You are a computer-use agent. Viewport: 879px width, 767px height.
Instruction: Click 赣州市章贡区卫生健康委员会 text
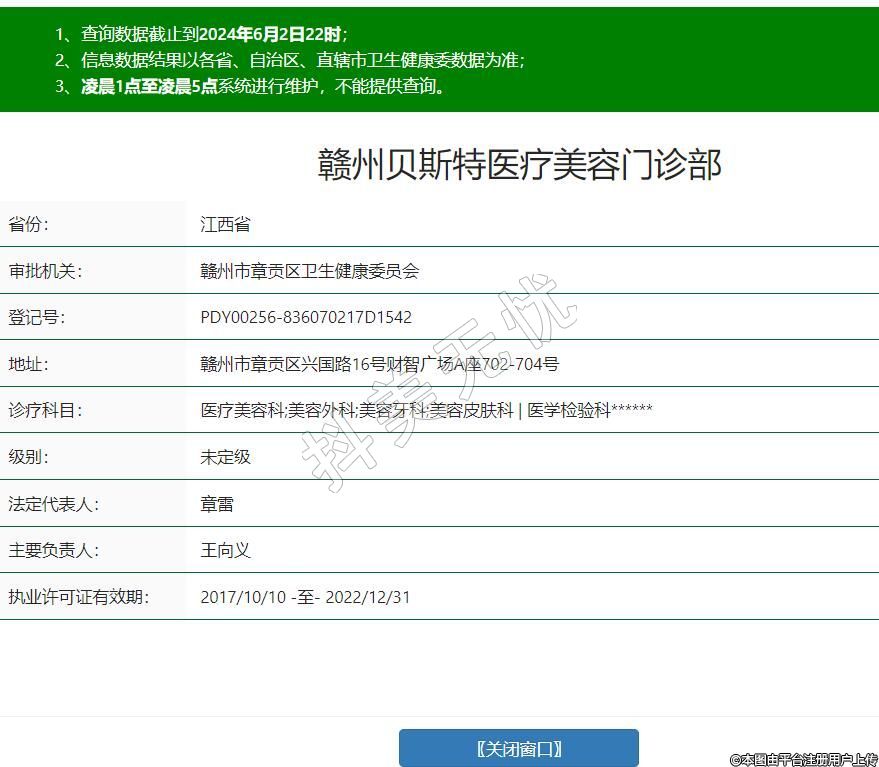pyautogui.click(x=309, y=271)
